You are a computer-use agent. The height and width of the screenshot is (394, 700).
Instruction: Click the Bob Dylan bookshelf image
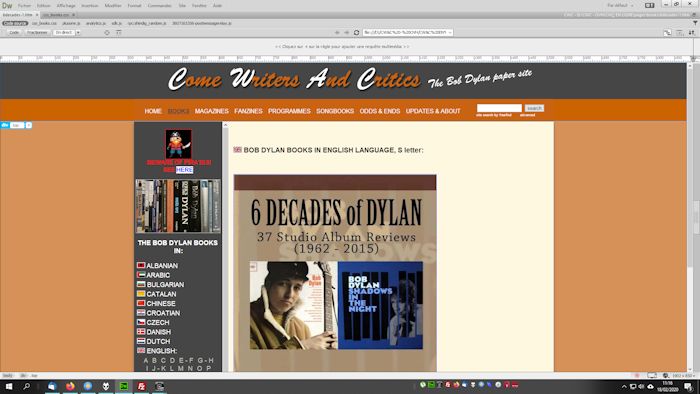[x=178, y=206]
